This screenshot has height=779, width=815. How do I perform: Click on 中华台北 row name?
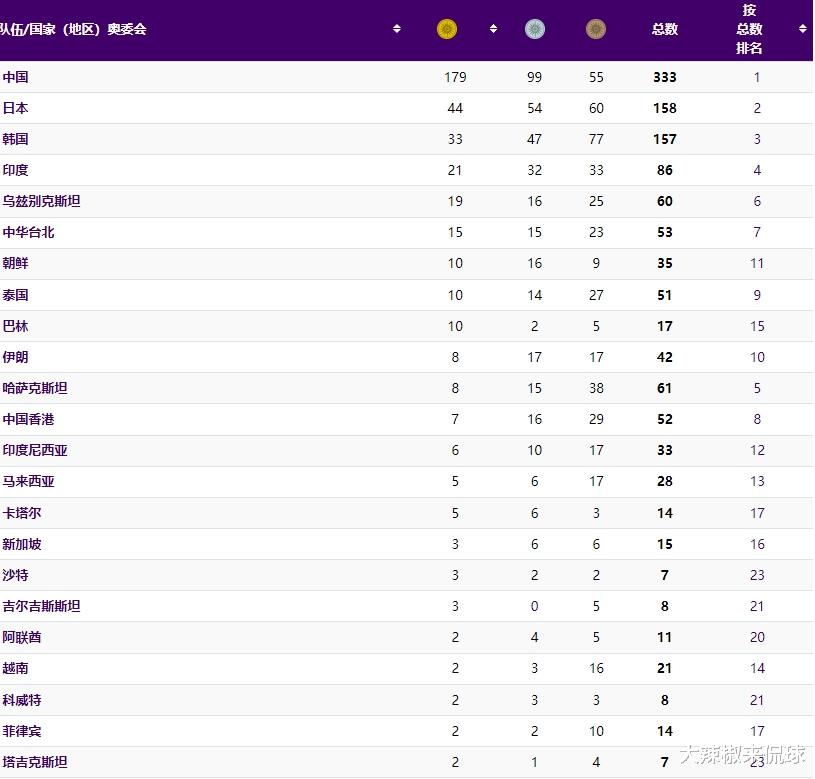28,232
